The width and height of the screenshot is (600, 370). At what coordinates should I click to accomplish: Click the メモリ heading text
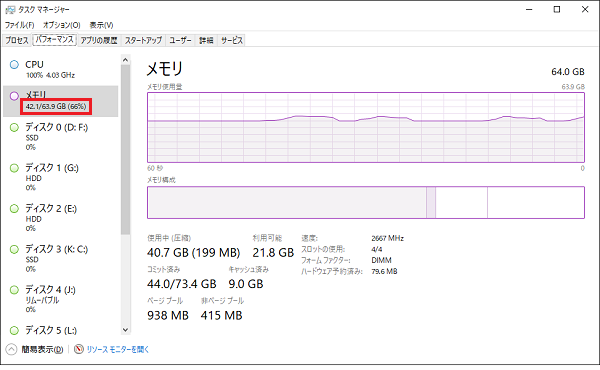pyautogui.click(x=165, y=69)
